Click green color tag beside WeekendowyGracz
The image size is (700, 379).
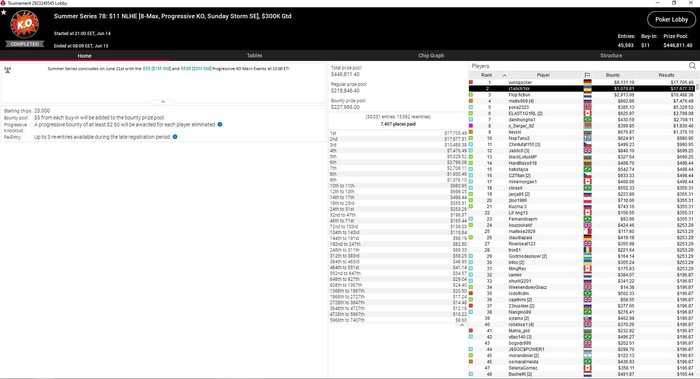471,287
